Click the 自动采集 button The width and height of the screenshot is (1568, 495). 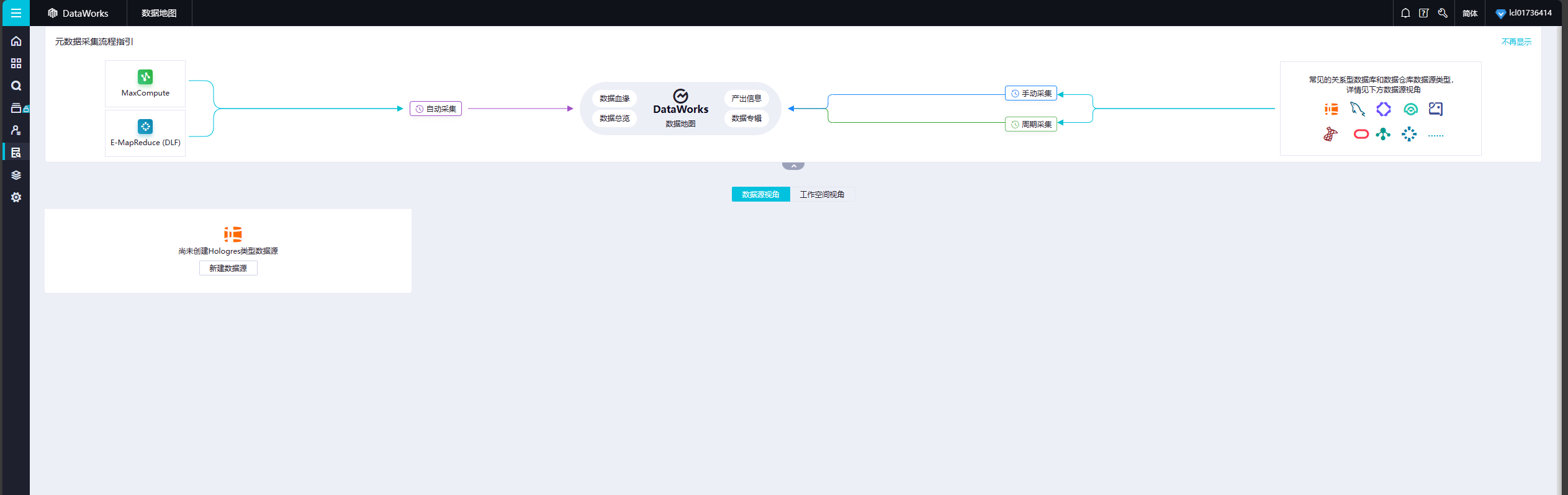pos(436,109)
